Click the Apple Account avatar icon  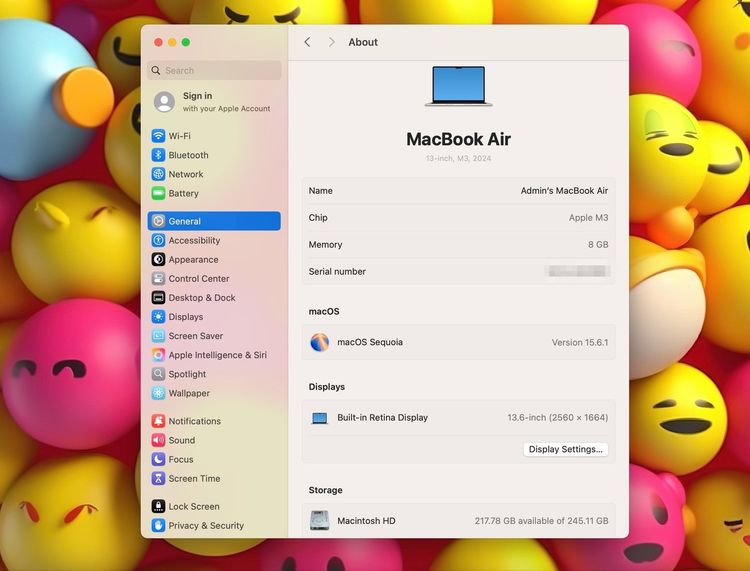point(164,102)
